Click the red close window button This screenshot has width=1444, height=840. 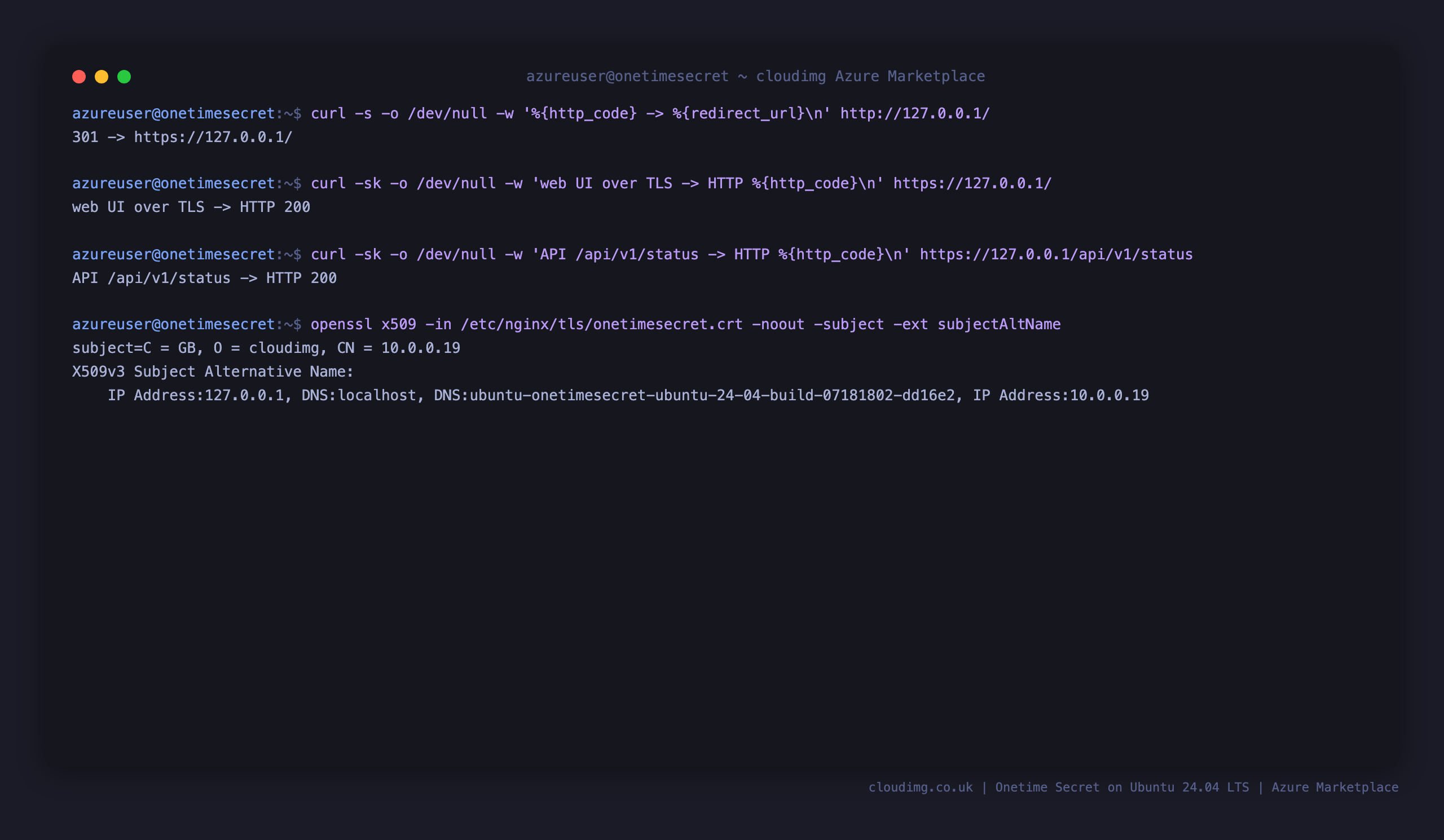(x=79, y=77)
